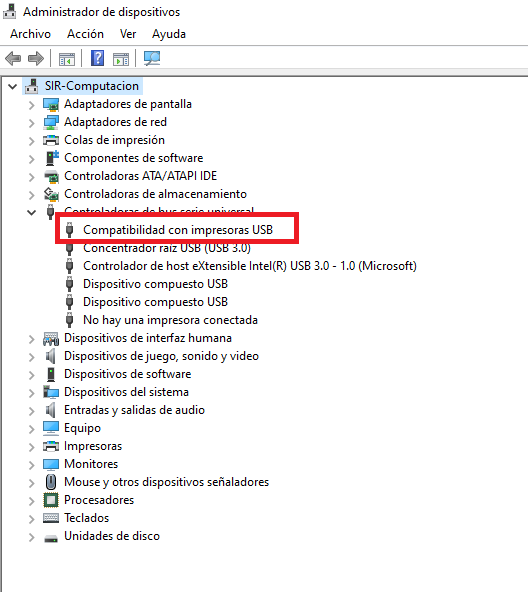Open the Ayuda menu
The image size is (528, 592).
pyautogui.click(x=169, y=34)
